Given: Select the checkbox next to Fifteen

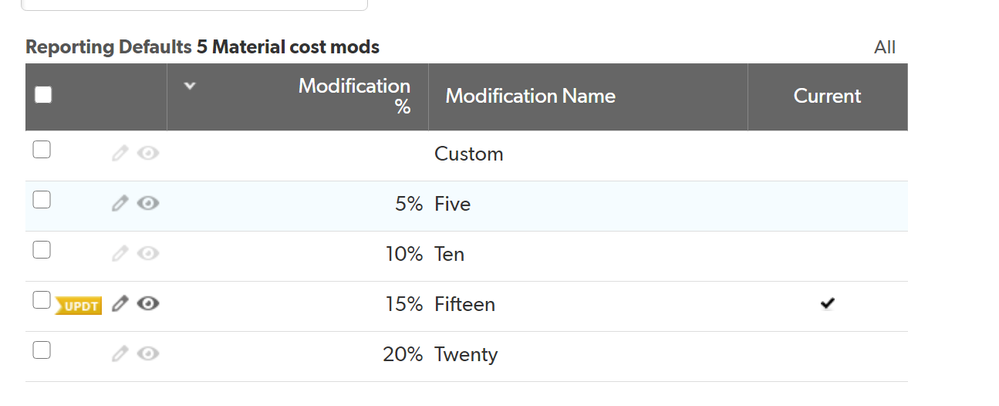Looking at the screenshot, I should click(41, 300).
